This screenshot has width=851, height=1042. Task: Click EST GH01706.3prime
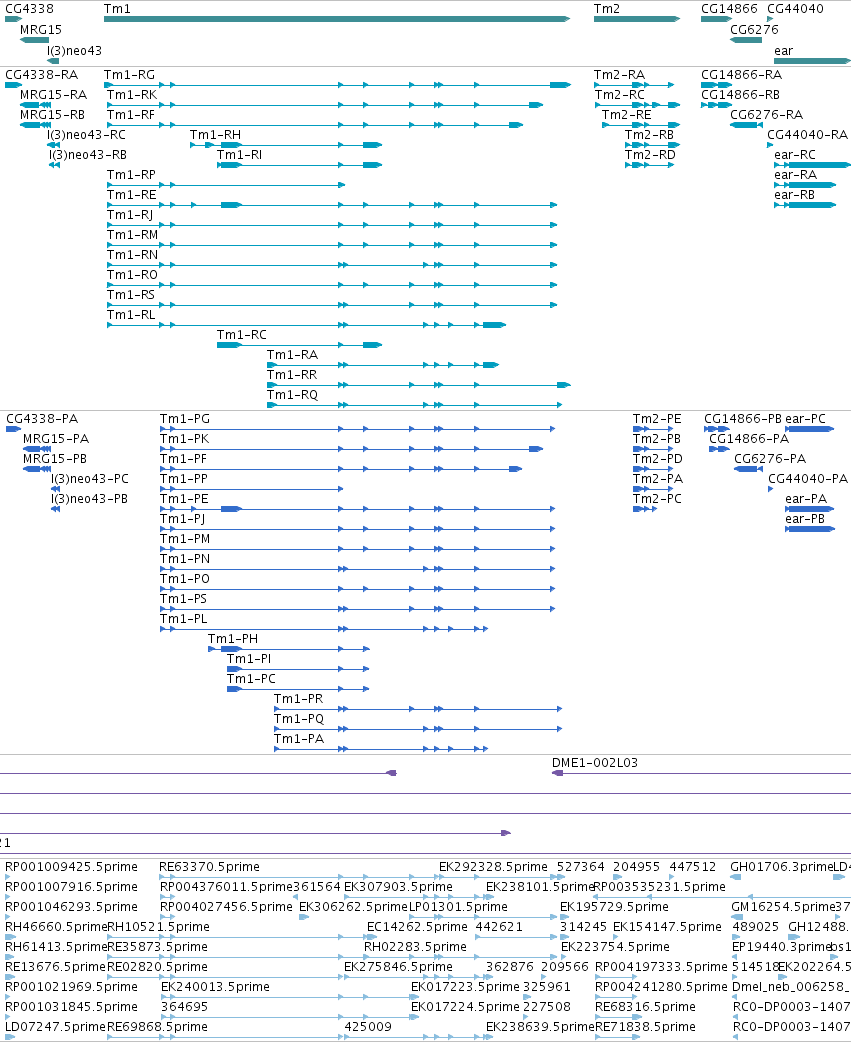[781, 867]
